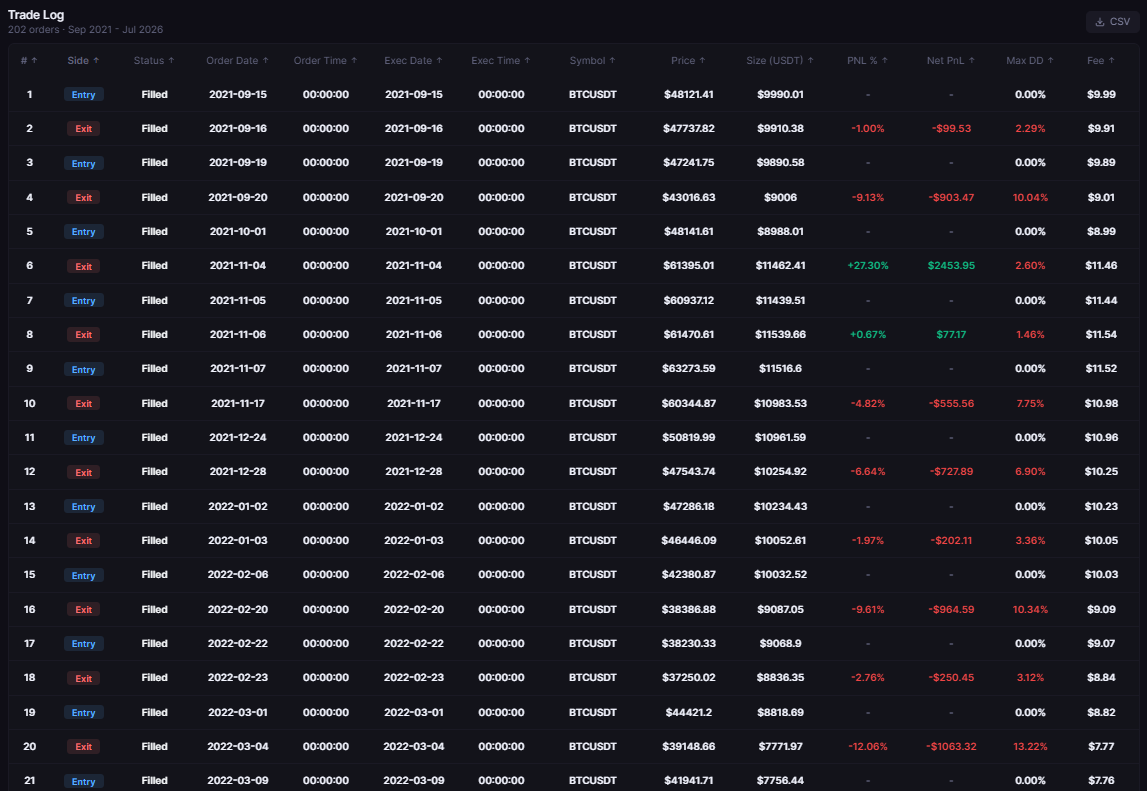This screenshot has width=1147, height=791.
Task: Download the trade log as CSV
Action: pyautogui.click(x=1112, y=22)
